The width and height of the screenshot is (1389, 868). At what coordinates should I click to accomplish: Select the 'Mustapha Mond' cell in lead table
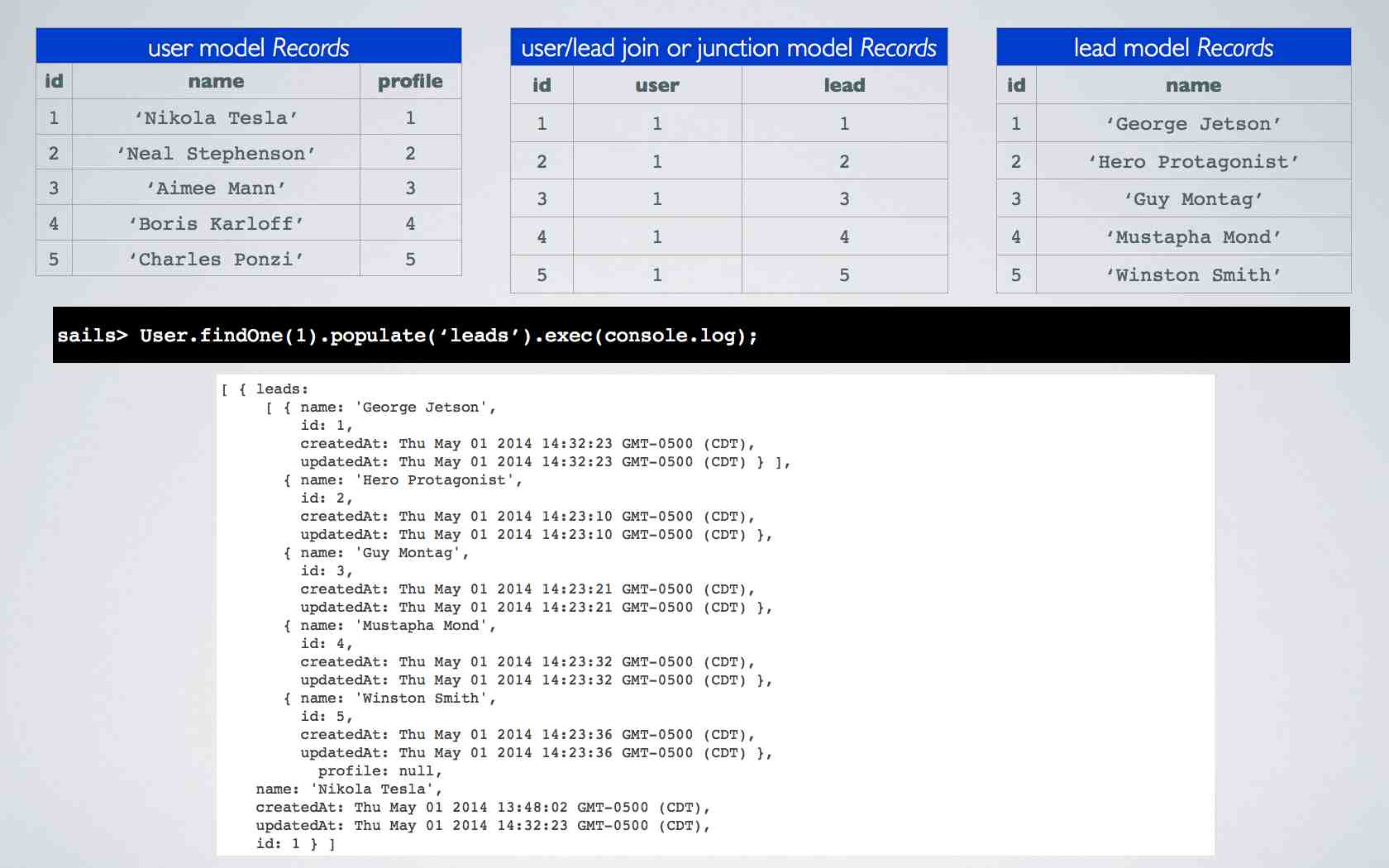(1193, 236)
